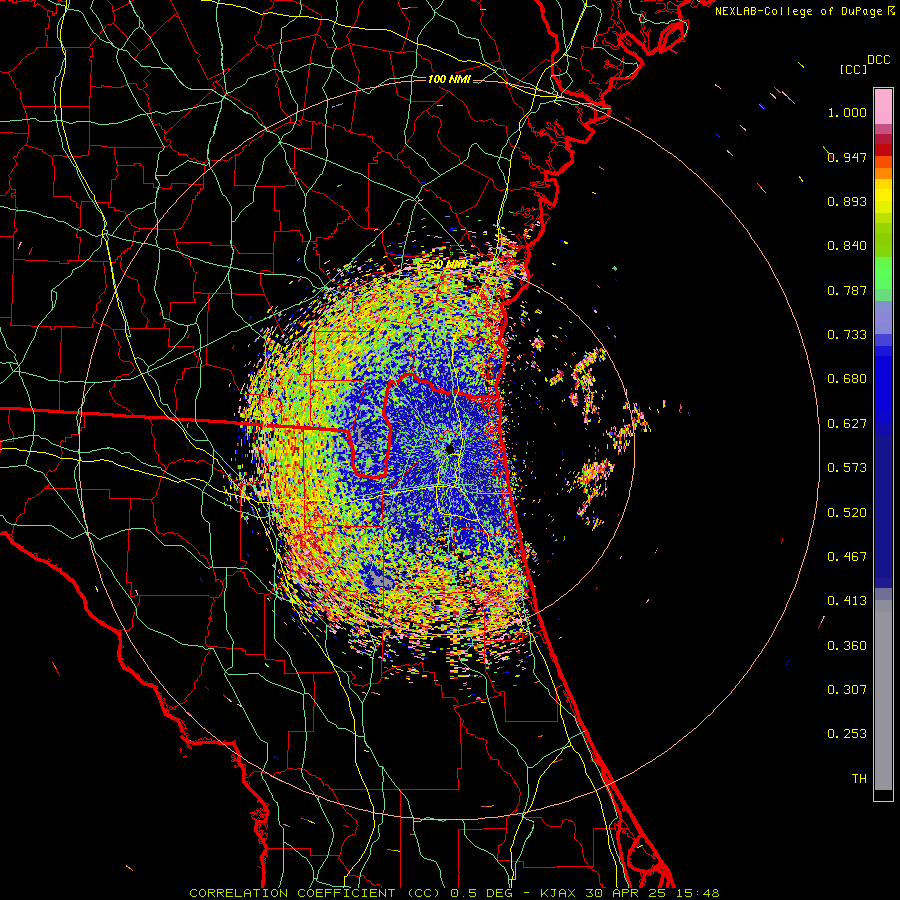The width and height of the screenshot is (900, 900).
Task: Click the black KJAX radar site dot
Action: 450,449
